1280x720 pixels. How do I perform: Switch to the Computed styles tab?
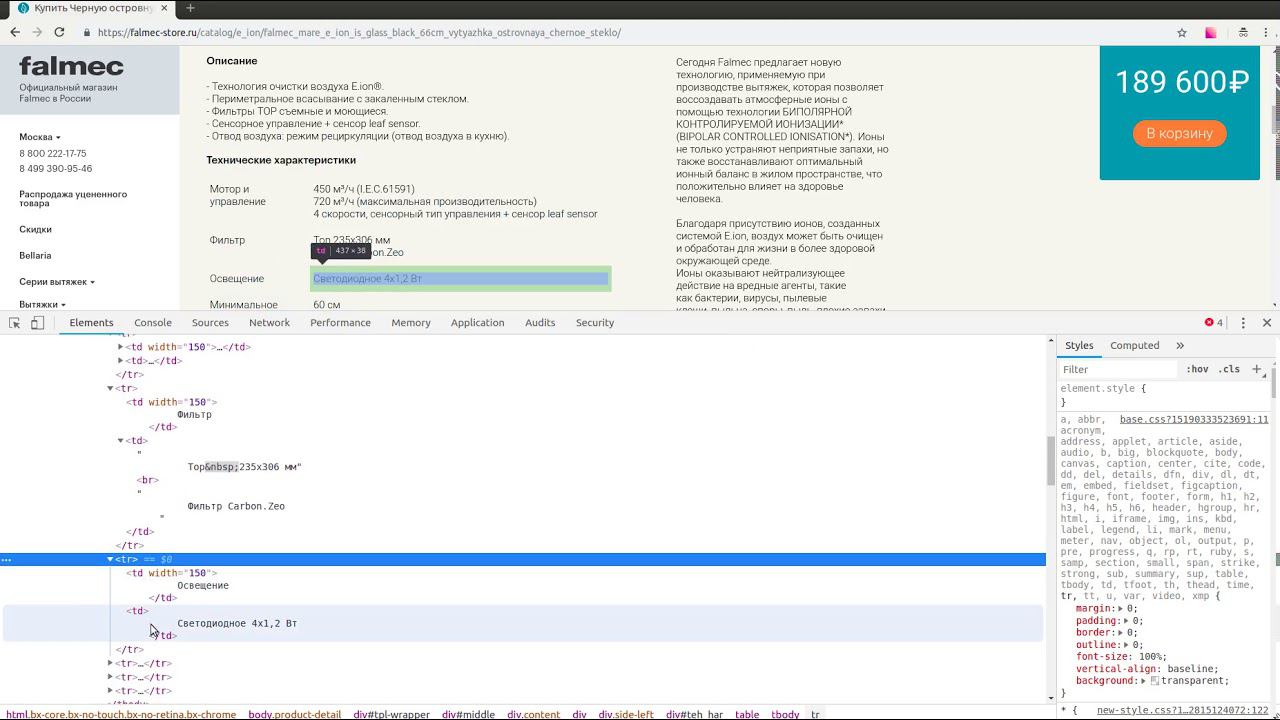(1135, 346)
